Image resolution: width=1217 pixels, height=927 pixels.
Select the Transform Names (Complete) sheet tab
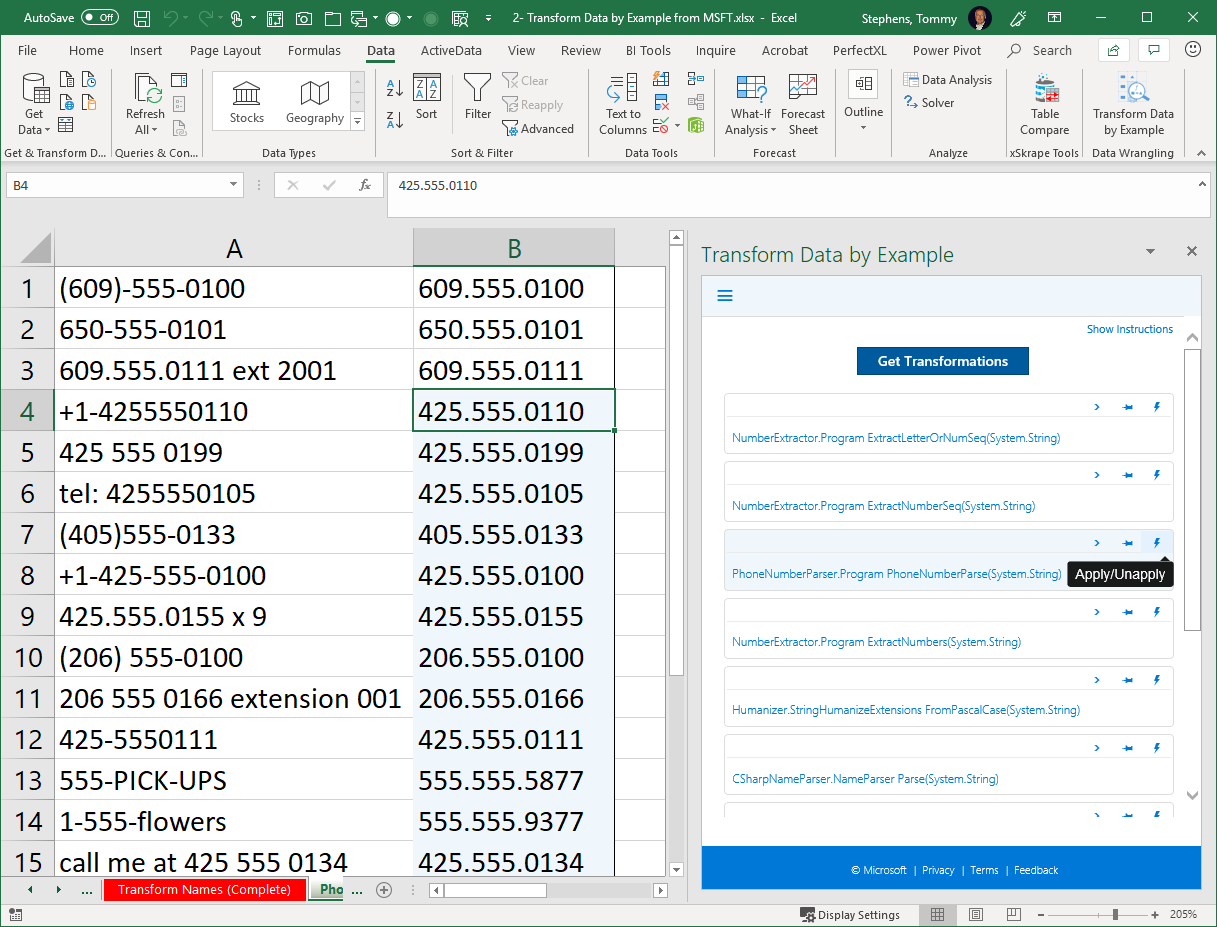204,889
